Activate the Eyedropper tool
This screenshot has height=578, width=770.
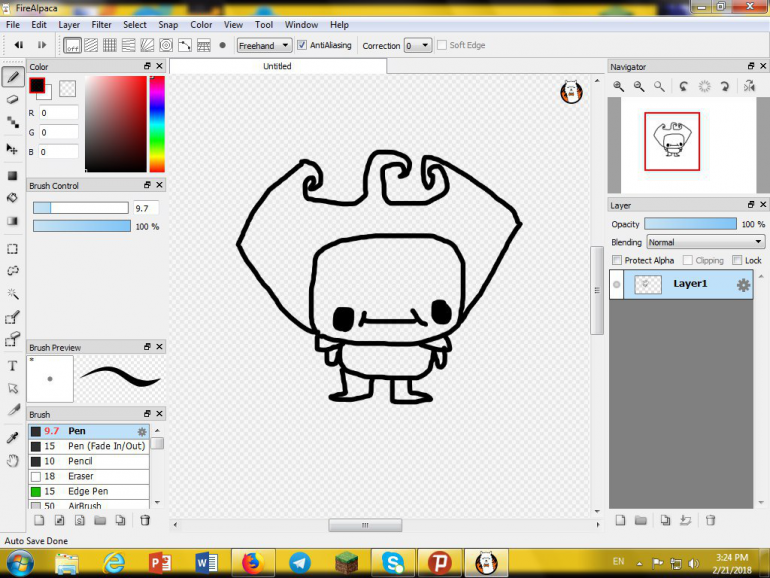tap(13, 437)
